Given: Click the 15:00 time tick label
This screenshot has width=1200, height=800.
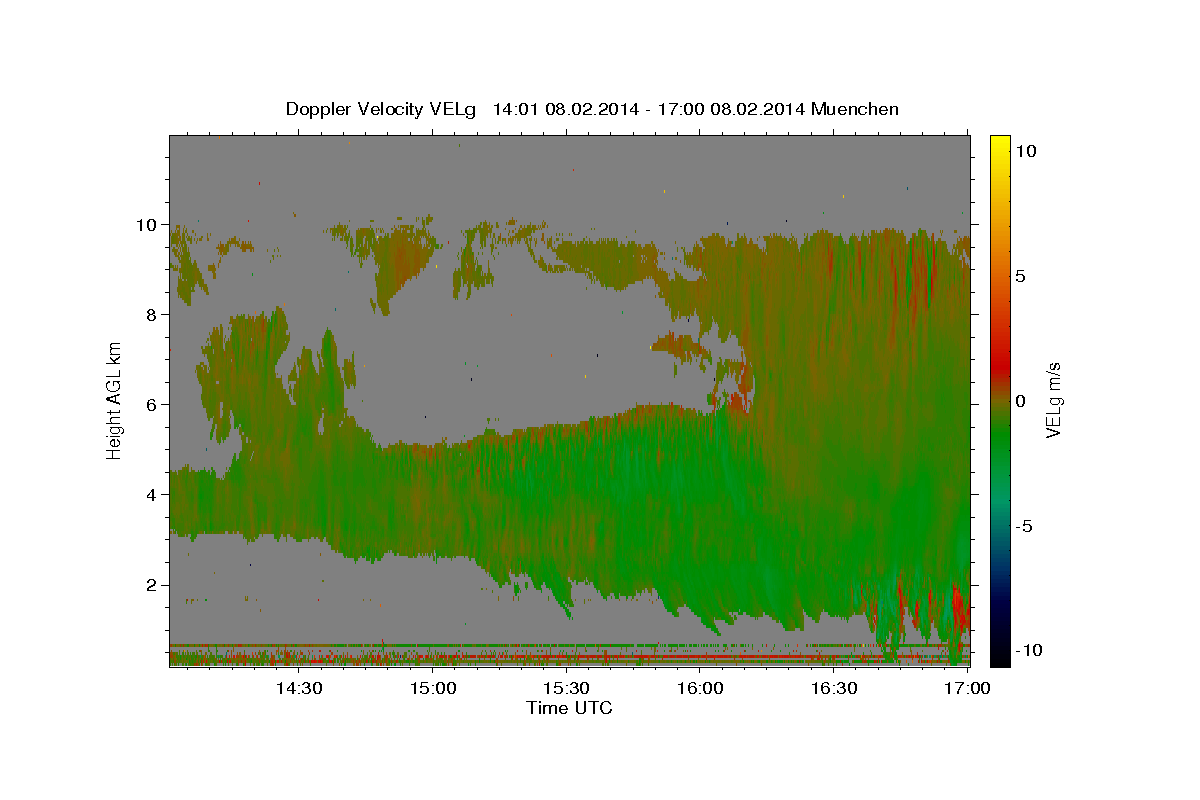Looking at the screenshot, I should click(x=433, y=688).
